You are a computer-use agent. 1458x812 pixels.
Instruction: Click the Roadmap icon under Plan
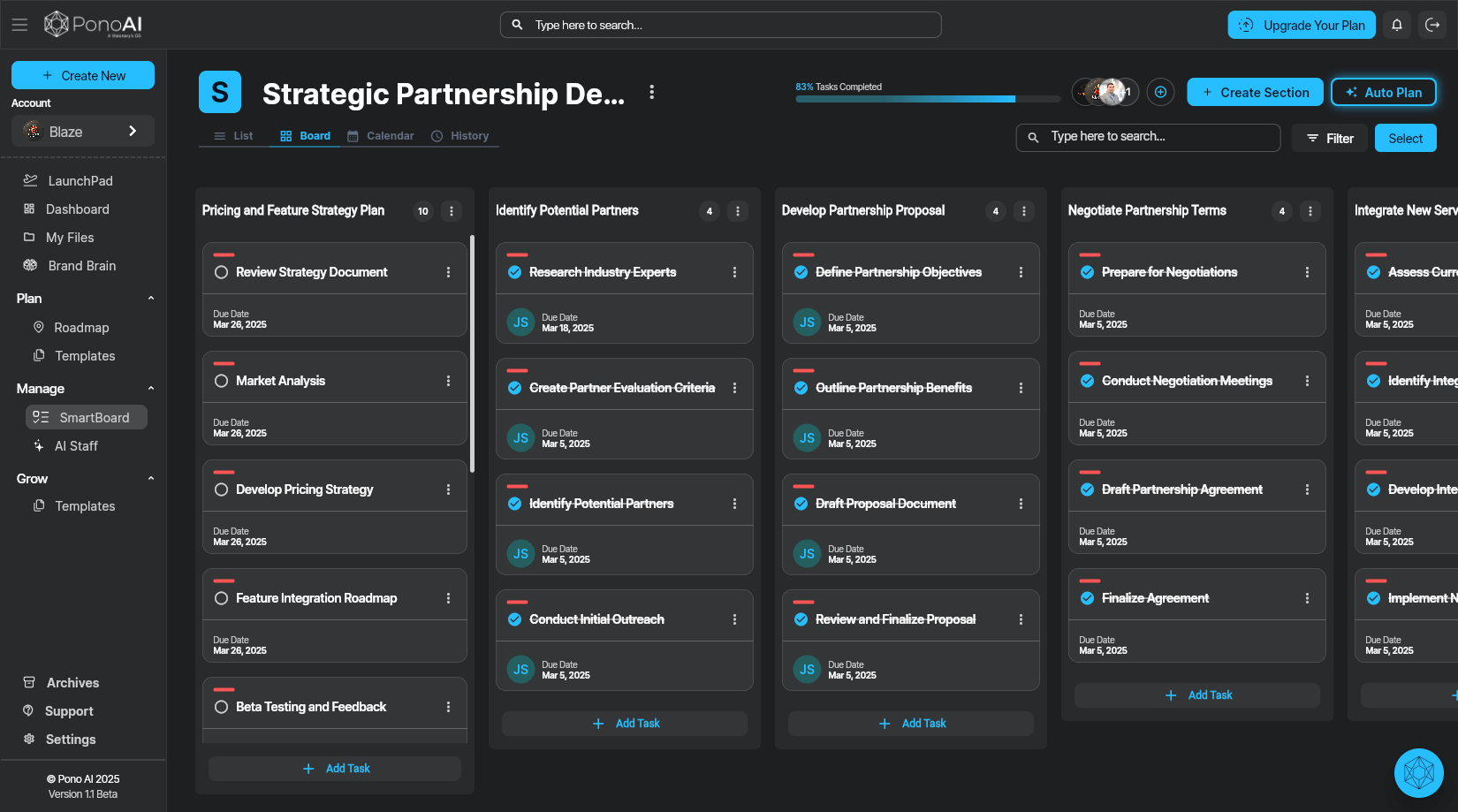pyautogui.click(x=38, y=327)
